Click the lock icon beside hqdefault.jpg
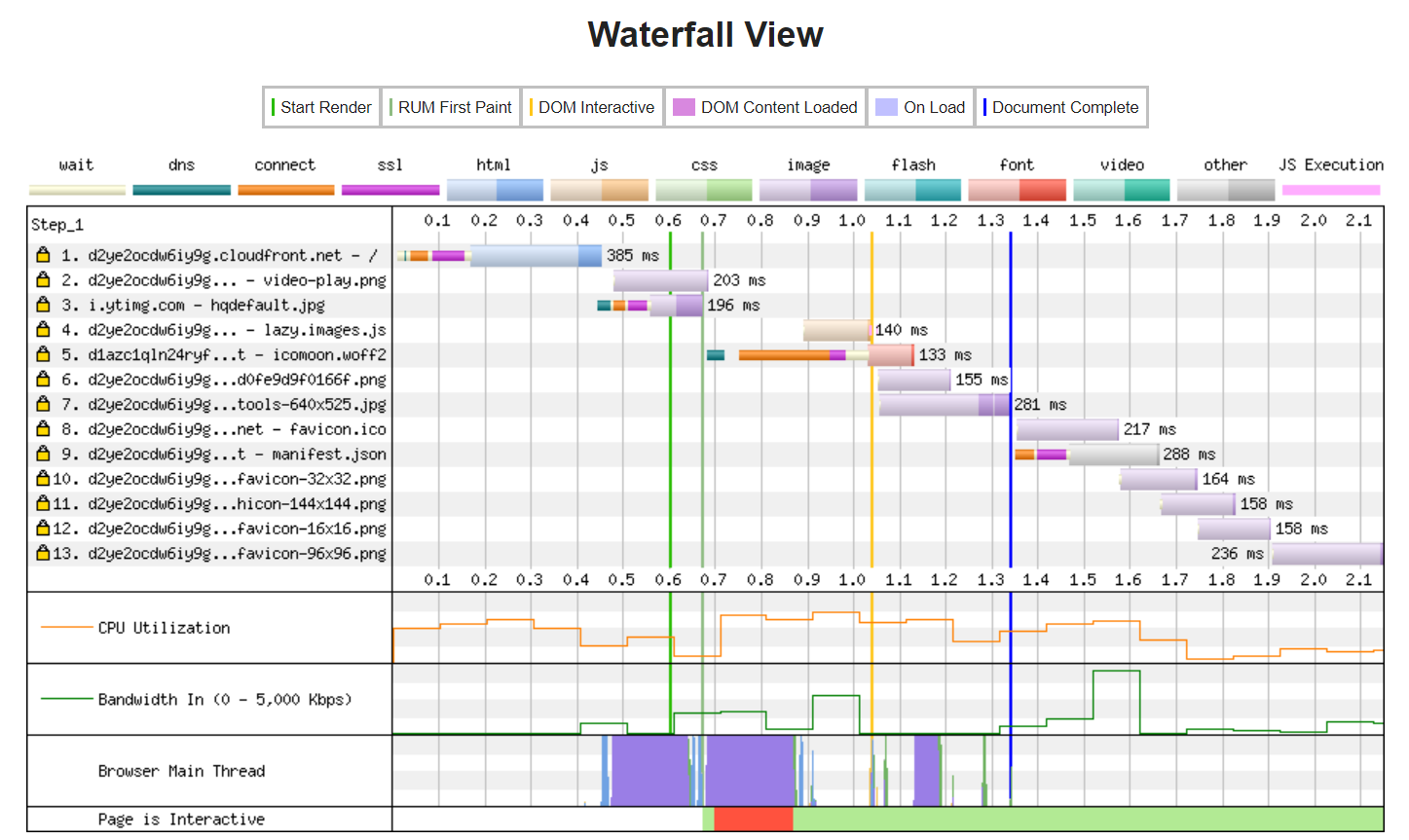This screenshot has width=1409, height=840. [x=43, y=305]
